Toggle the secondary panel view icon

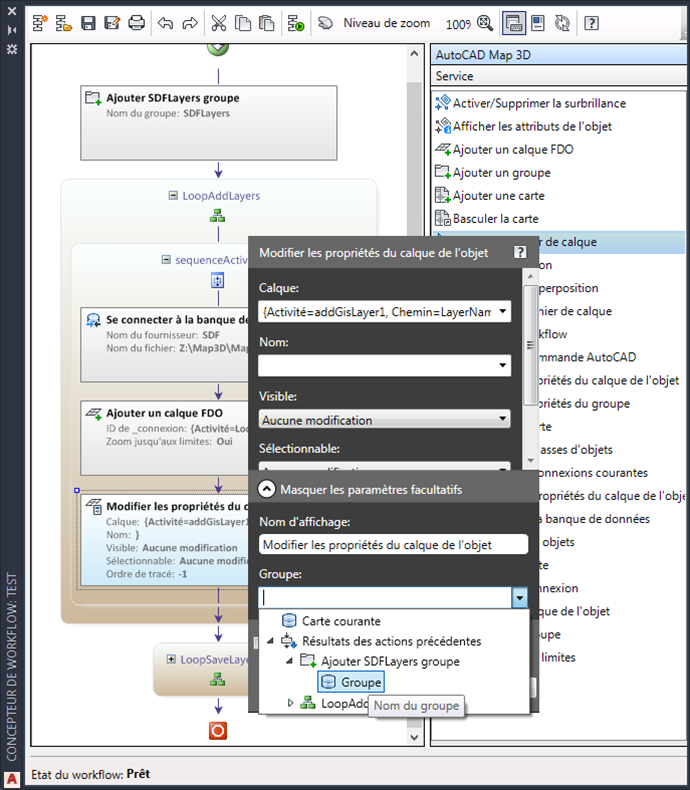click(x=538, y=23)
